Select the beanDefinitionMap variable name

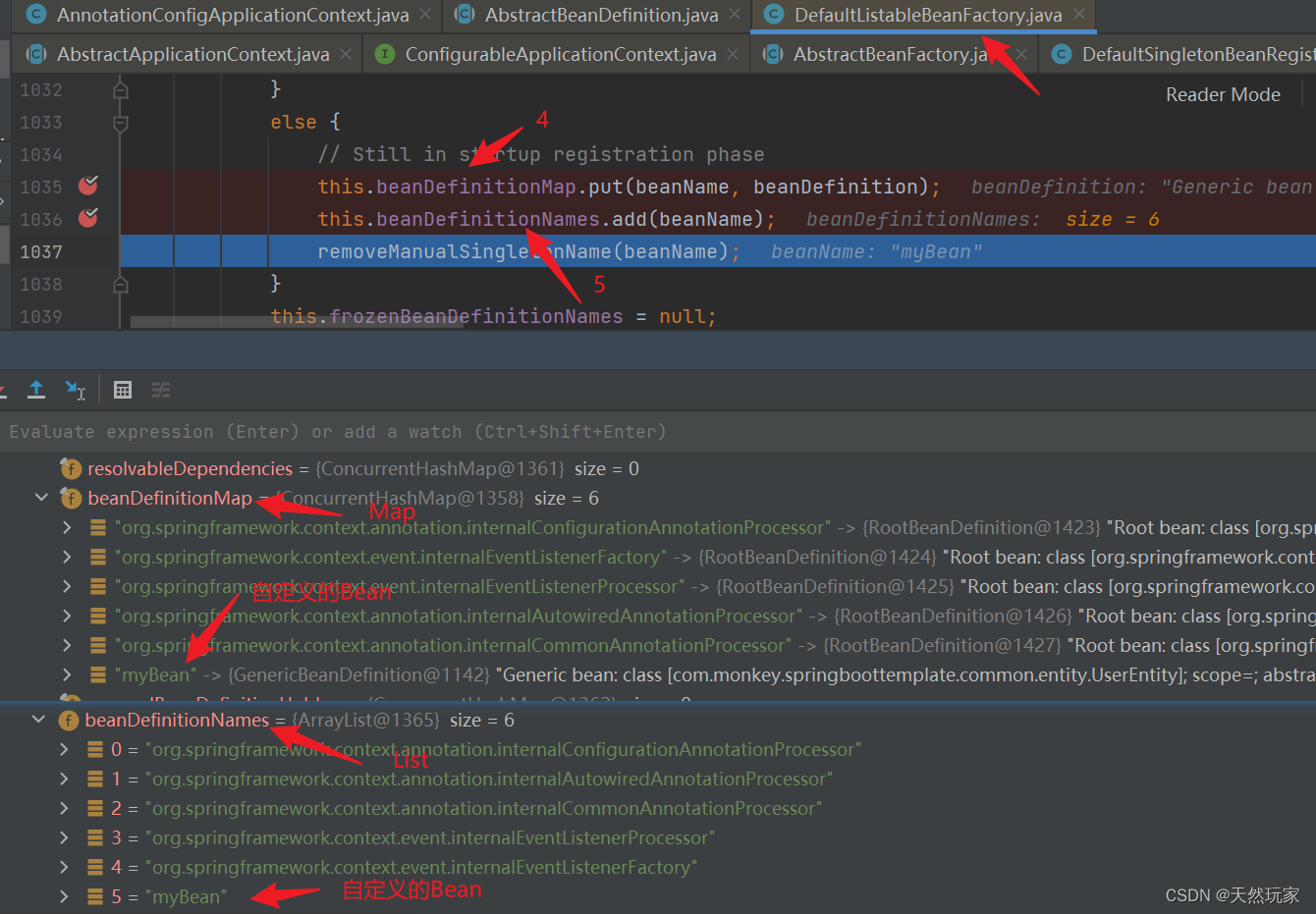click(170, 498)
